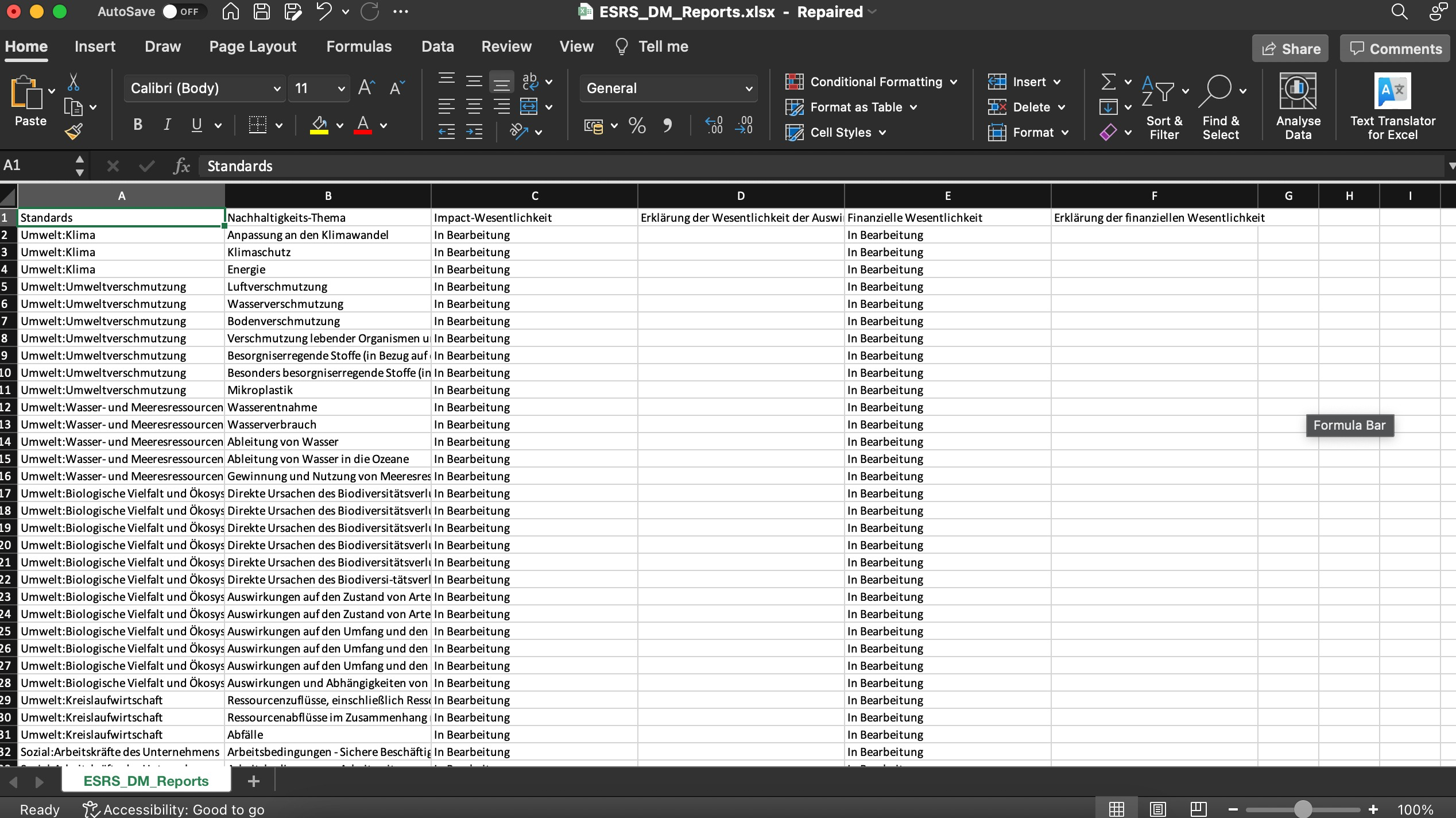Toggle italic formatting
The width and height of the screenshot is (1456, 818).
pos(167,125)
